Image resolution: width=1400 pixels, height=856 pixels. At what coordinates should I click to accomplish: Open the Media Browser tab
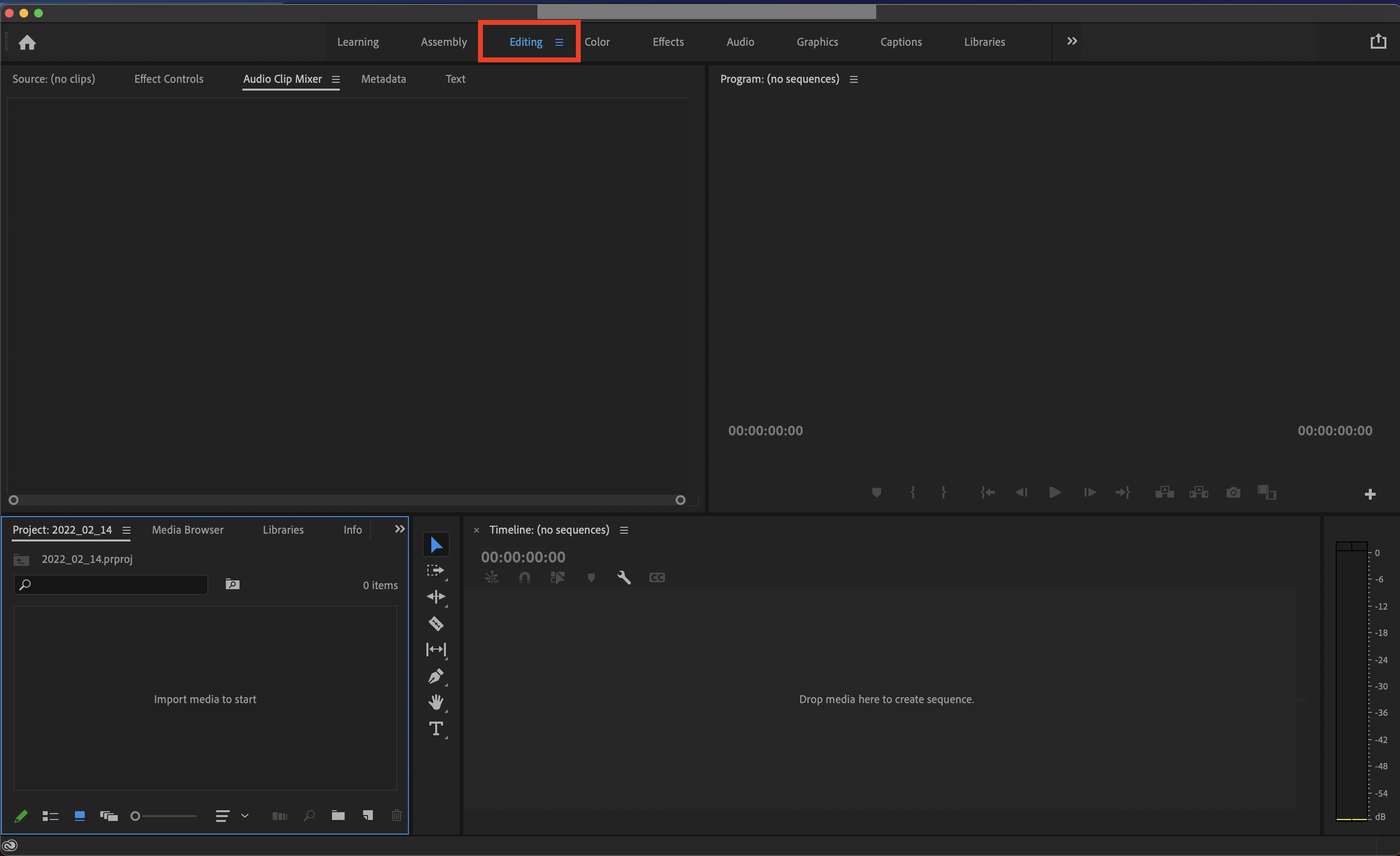click(187, 529)
